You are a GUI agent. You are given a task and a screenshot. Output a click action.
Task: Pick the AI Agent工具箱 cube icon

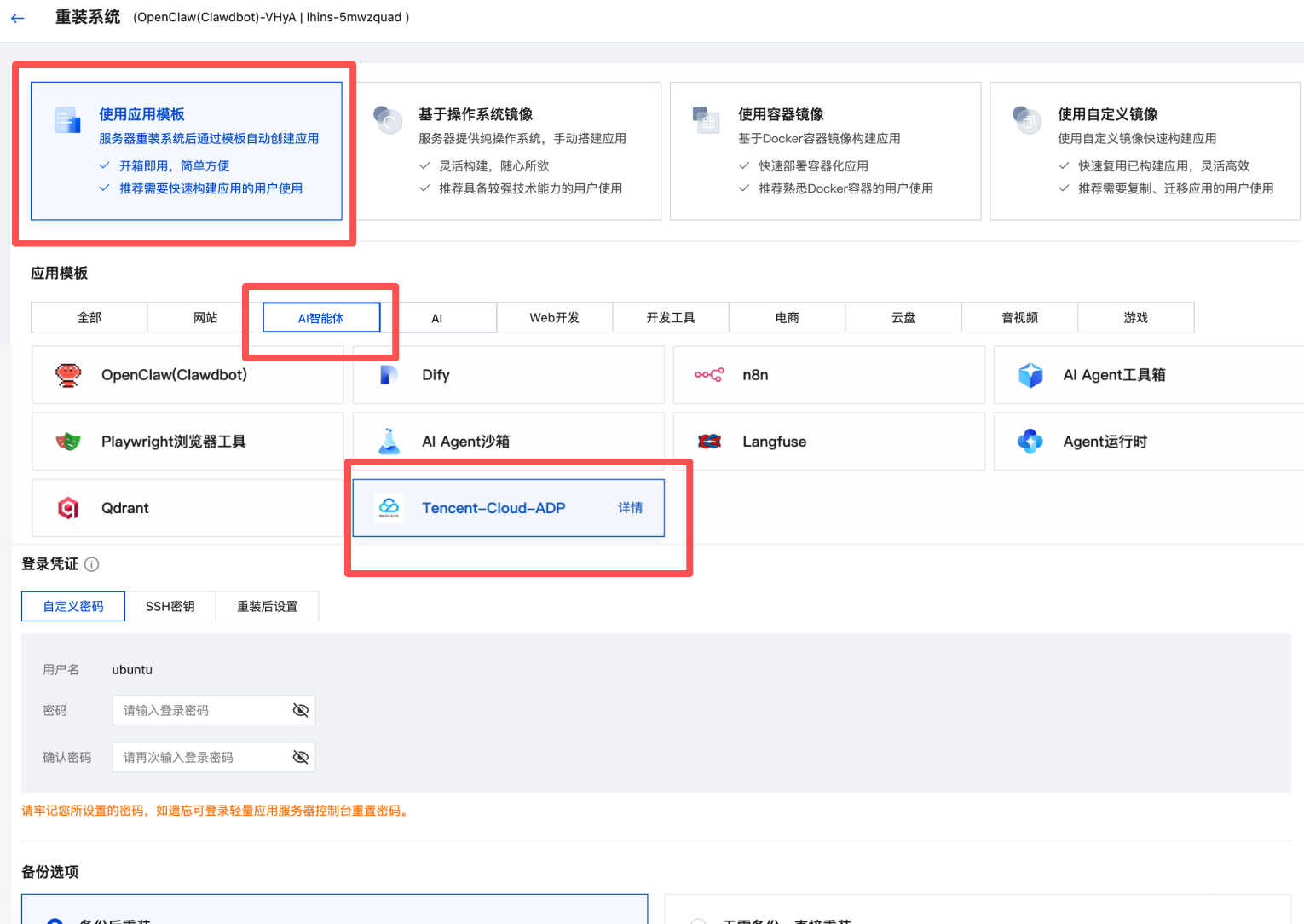[x=1030, y=375]
